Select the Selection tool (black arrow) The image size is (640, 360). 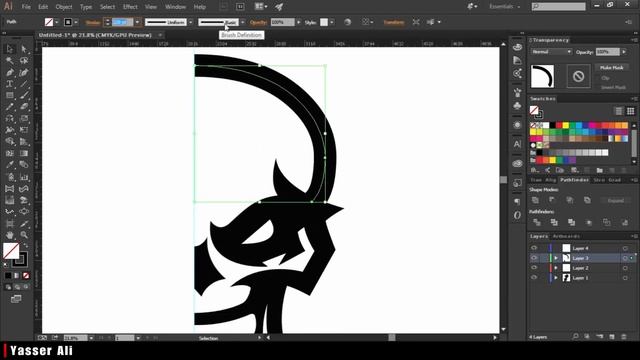9,49
